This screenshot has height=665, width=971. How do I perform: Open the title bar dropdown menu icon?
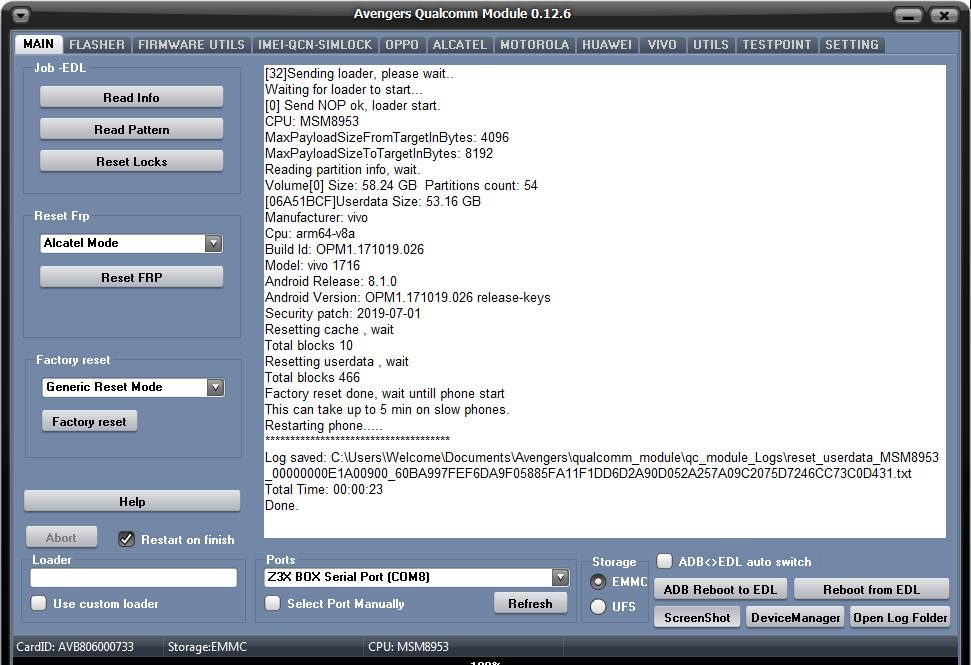point(21,14)
